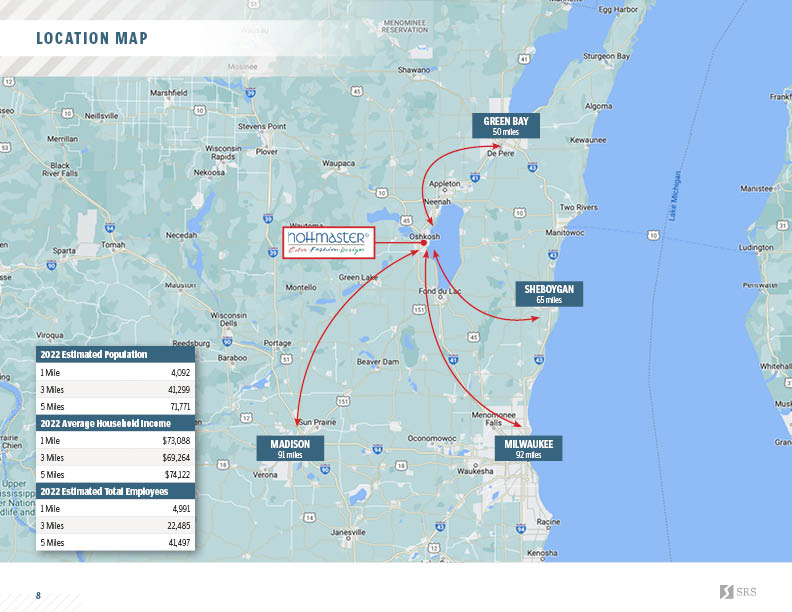The height and width of the screenshot is (612, 792).
Task: Click income value $69,264
Action: point(176,458)
